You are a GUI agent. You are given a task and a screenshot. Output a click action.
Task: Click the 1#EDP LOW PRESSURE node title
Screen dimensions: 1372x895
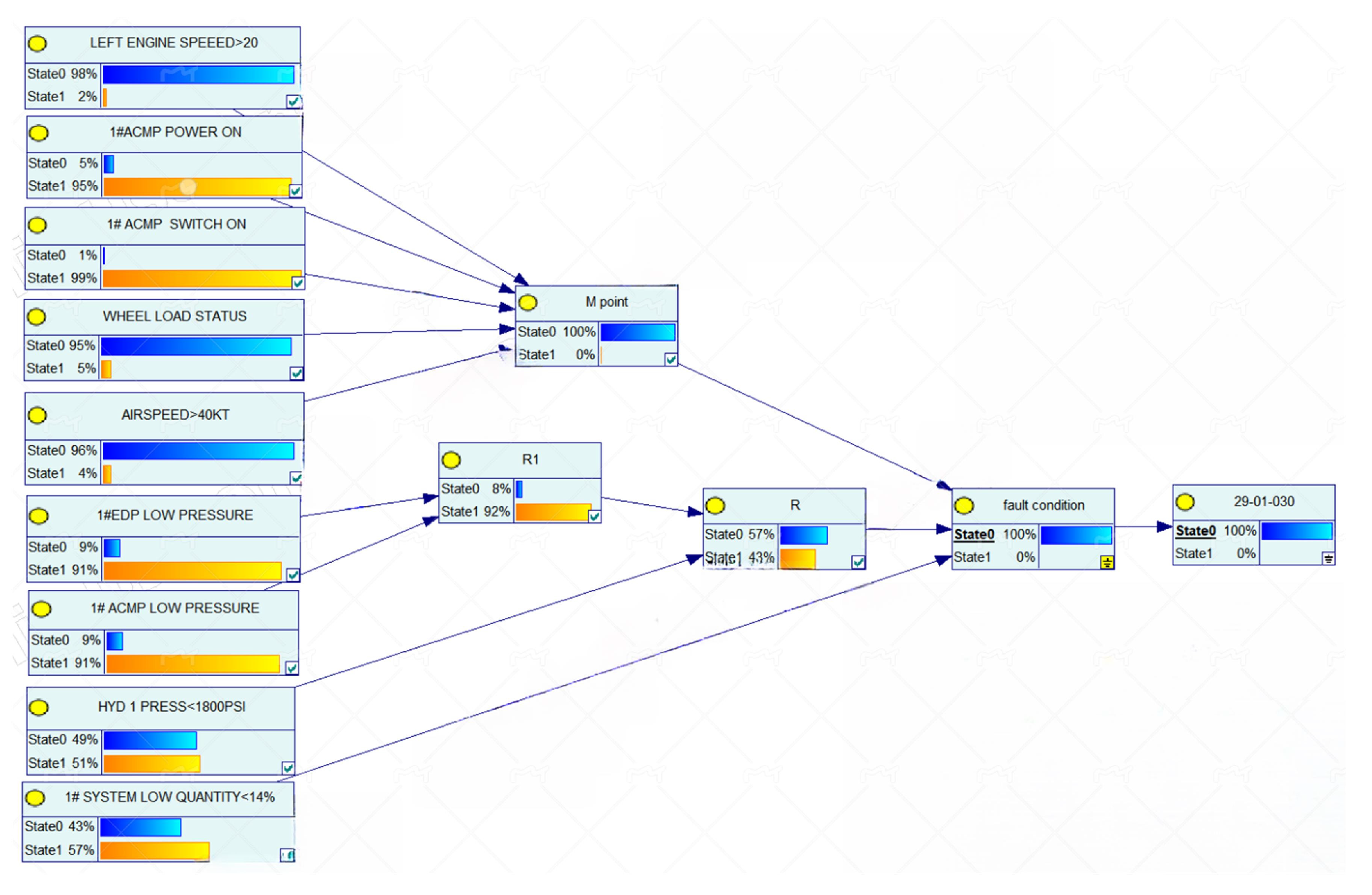point(175,516)
